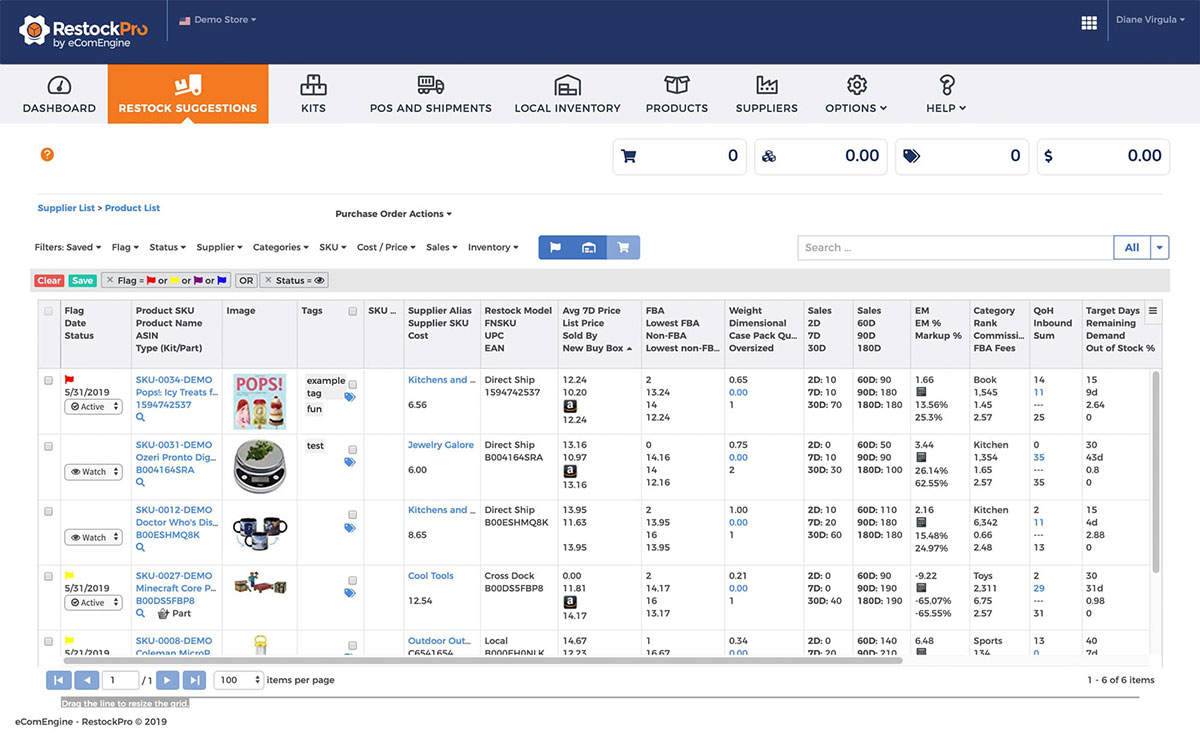Select the SKU-0008-DEMO row checkbox

(48, 641)
